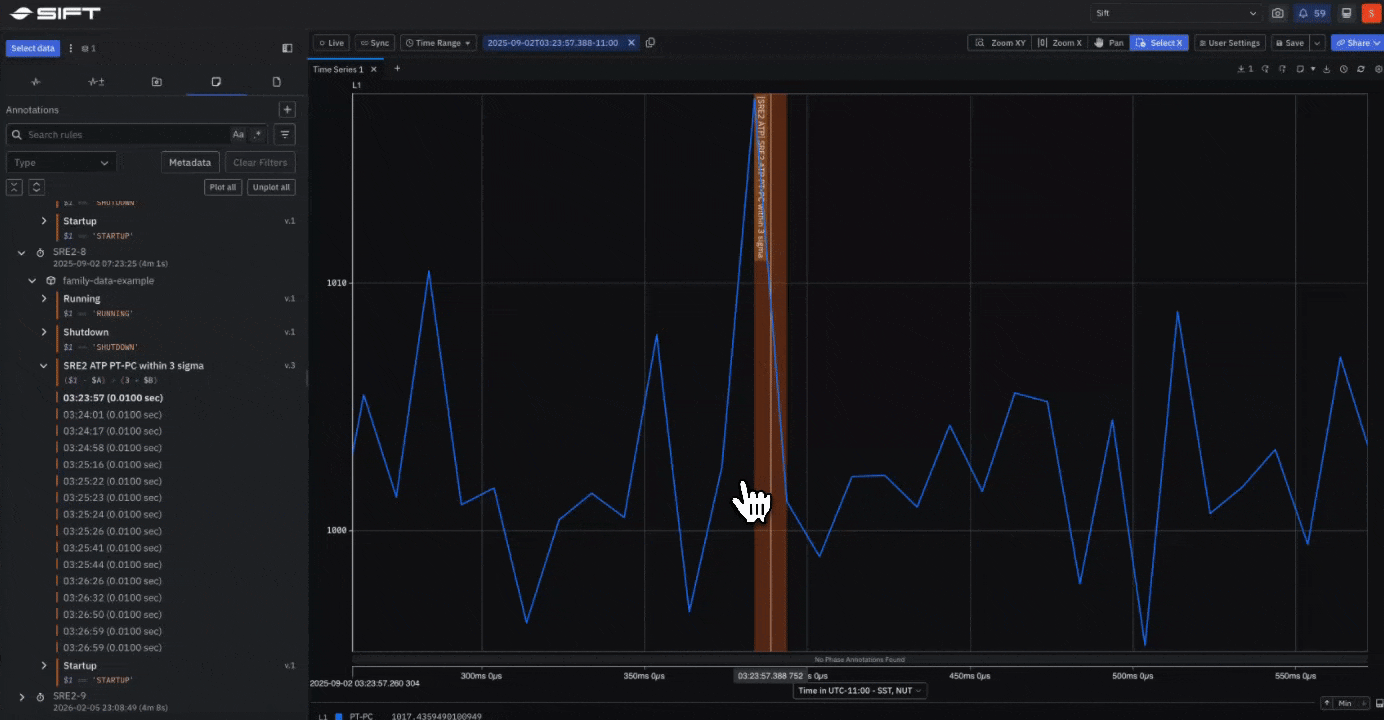Select the Select X tool
Image resolution: width=1384 pixels, height=720 pixels.
click(1160, 43)
